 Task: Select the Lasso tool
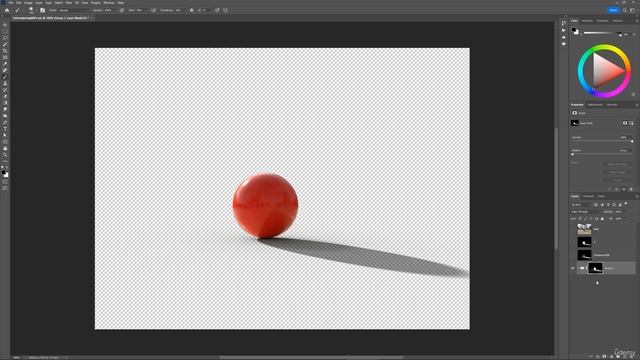[x=5, y=38]
